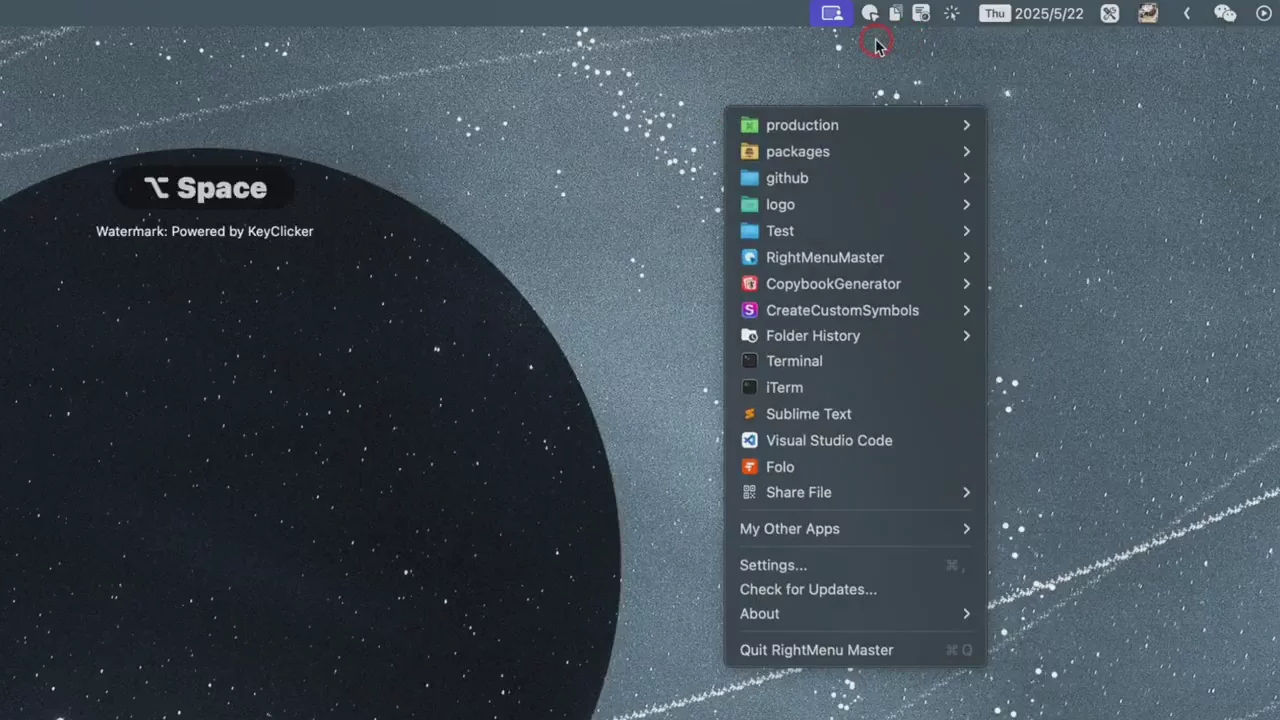Expand the Test folder submenu arrow
This screenshot has height=720, width=1280.
click(966, 231)
